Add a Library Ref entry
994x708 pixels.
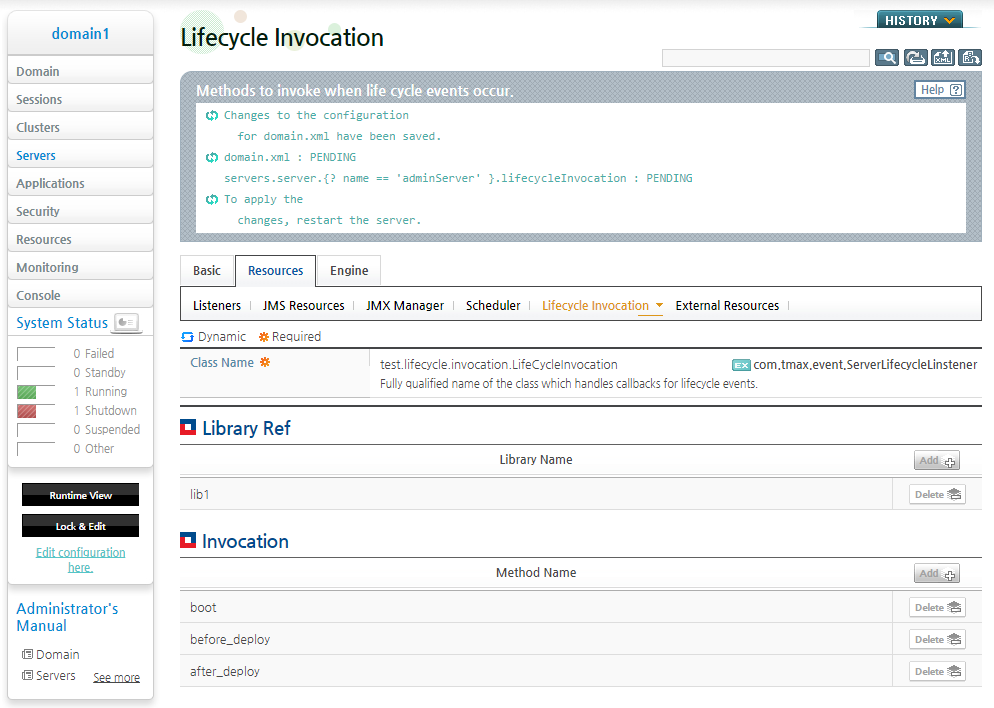[937, 460]
